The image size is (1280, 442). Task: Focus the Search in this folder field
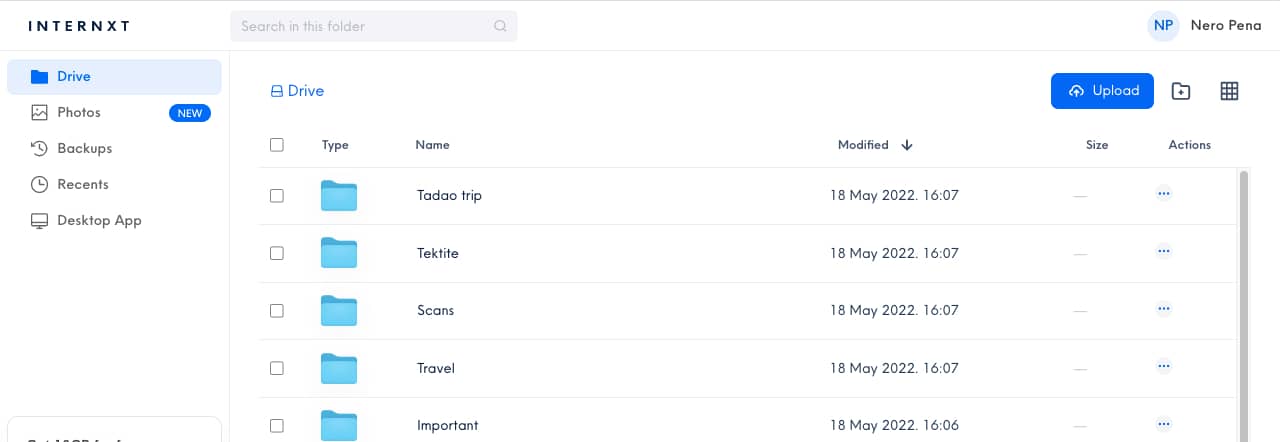click(x=374, y=26)
